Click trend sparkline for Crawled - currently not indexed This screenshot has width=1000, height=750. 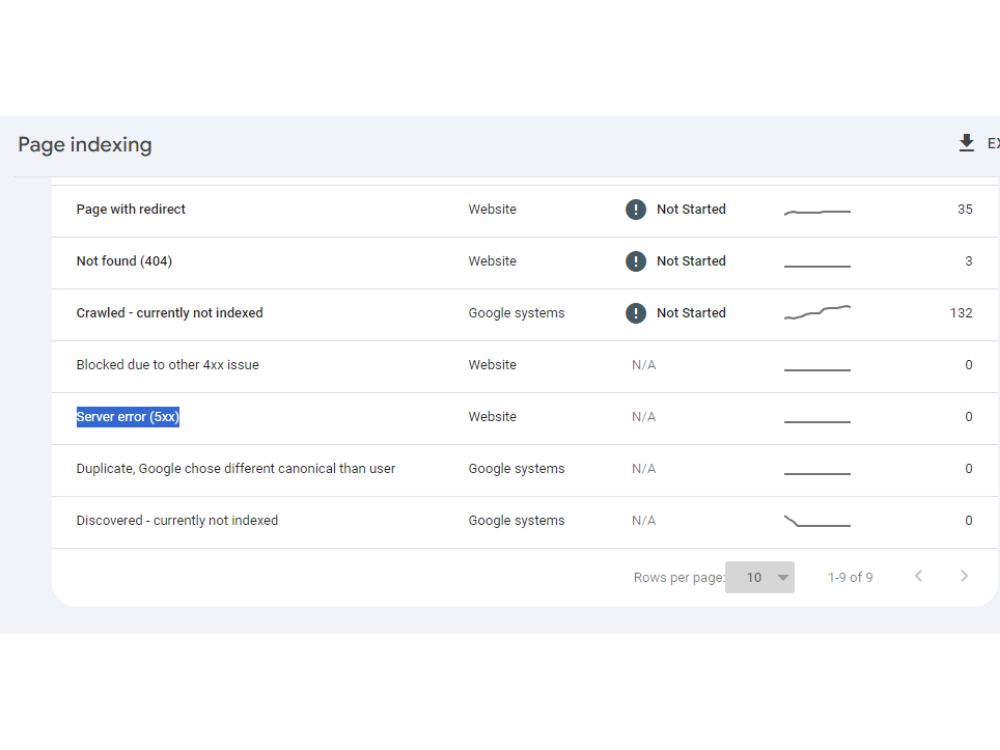[x=817, y=312]
